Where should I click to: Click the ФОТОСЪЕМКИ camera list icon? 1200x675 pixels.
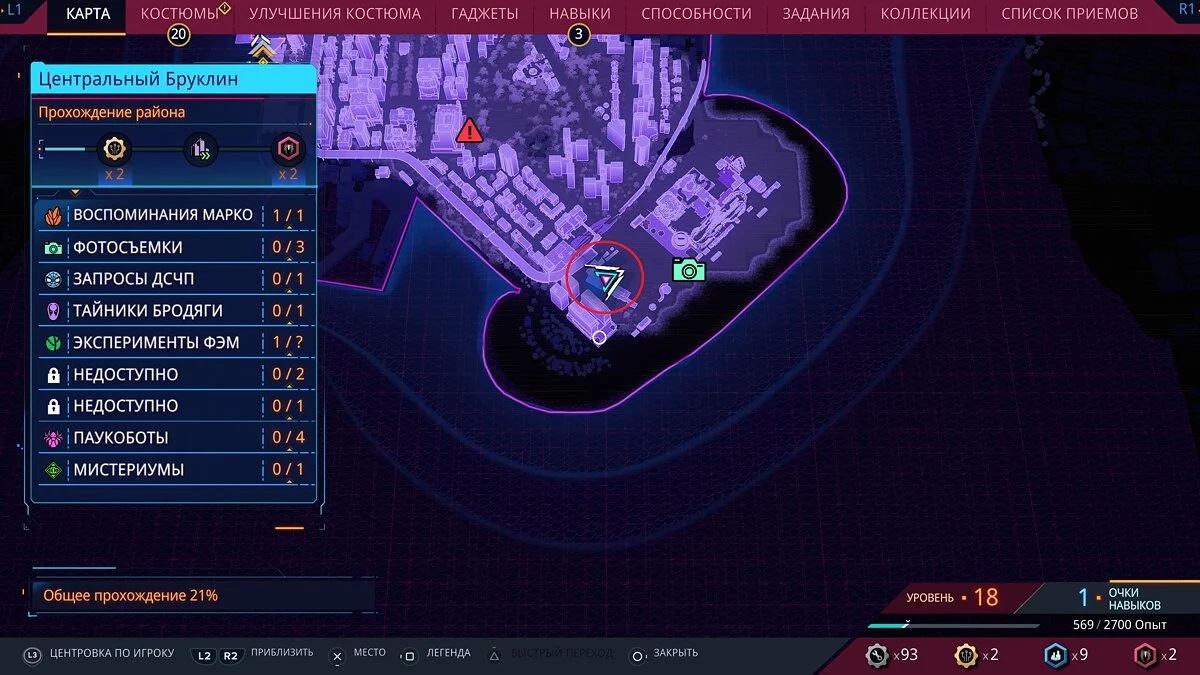click(53, 247)
